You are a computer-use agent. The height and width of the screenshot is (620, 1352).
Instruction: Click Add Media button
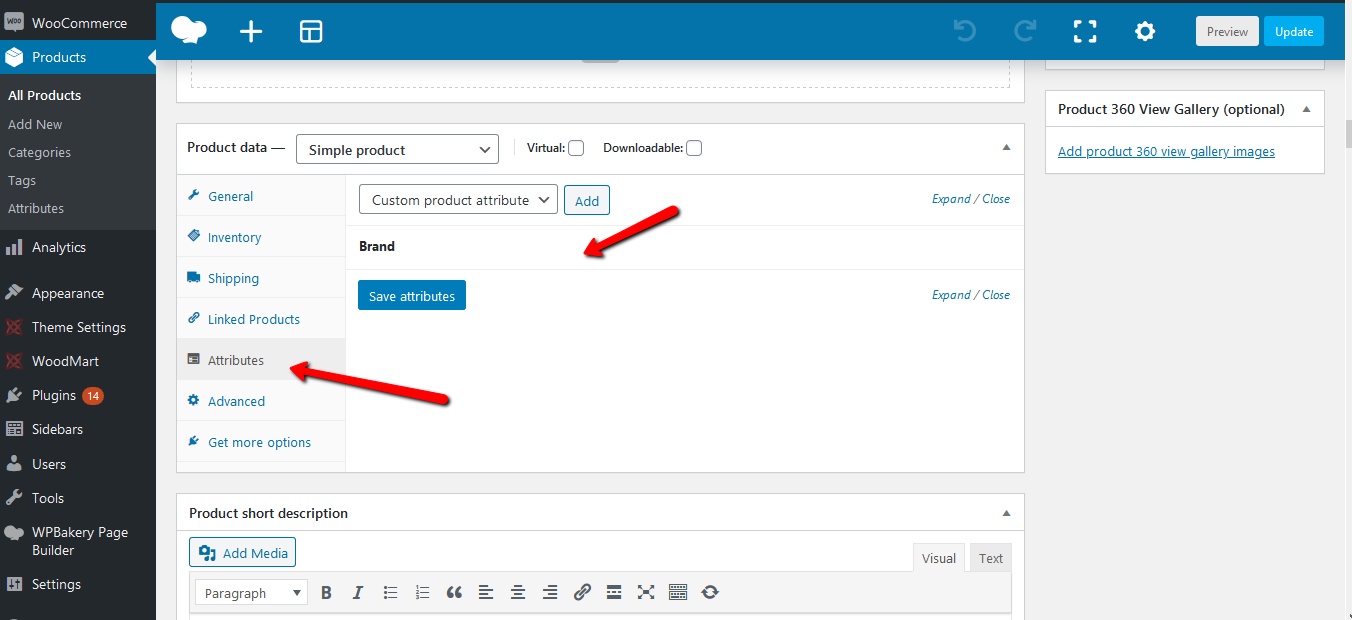point(243,553)
